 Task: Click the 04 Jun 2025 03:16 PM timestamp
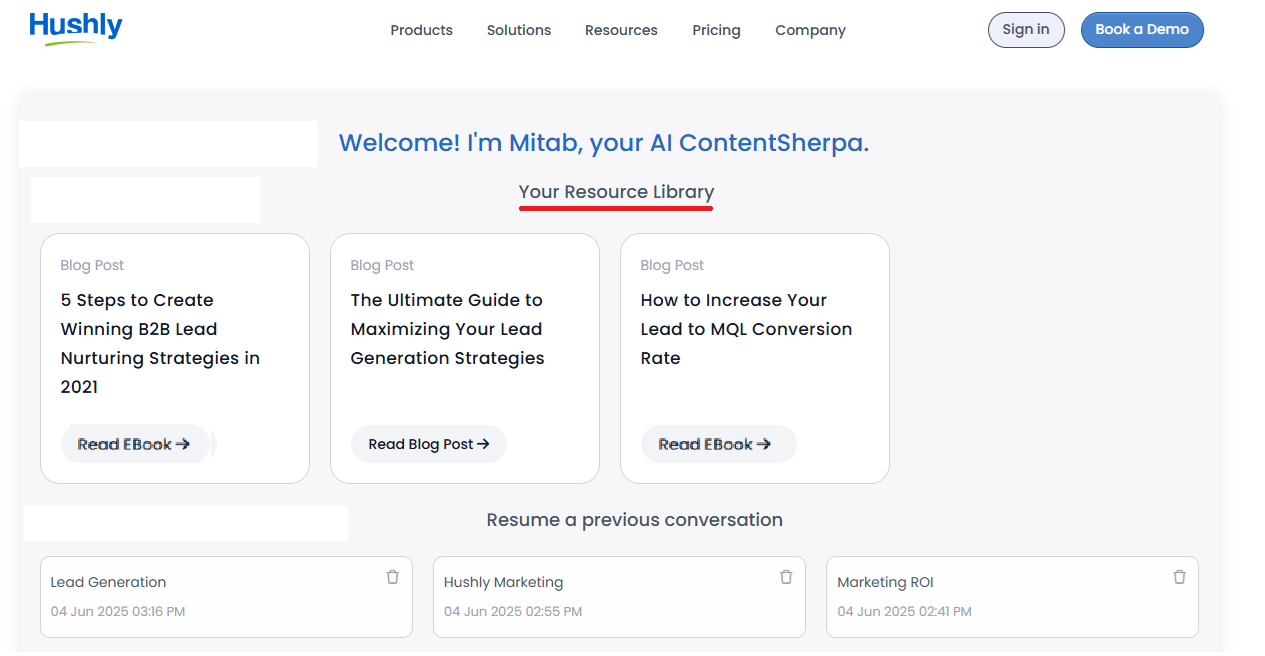click(x=118, y=611)
